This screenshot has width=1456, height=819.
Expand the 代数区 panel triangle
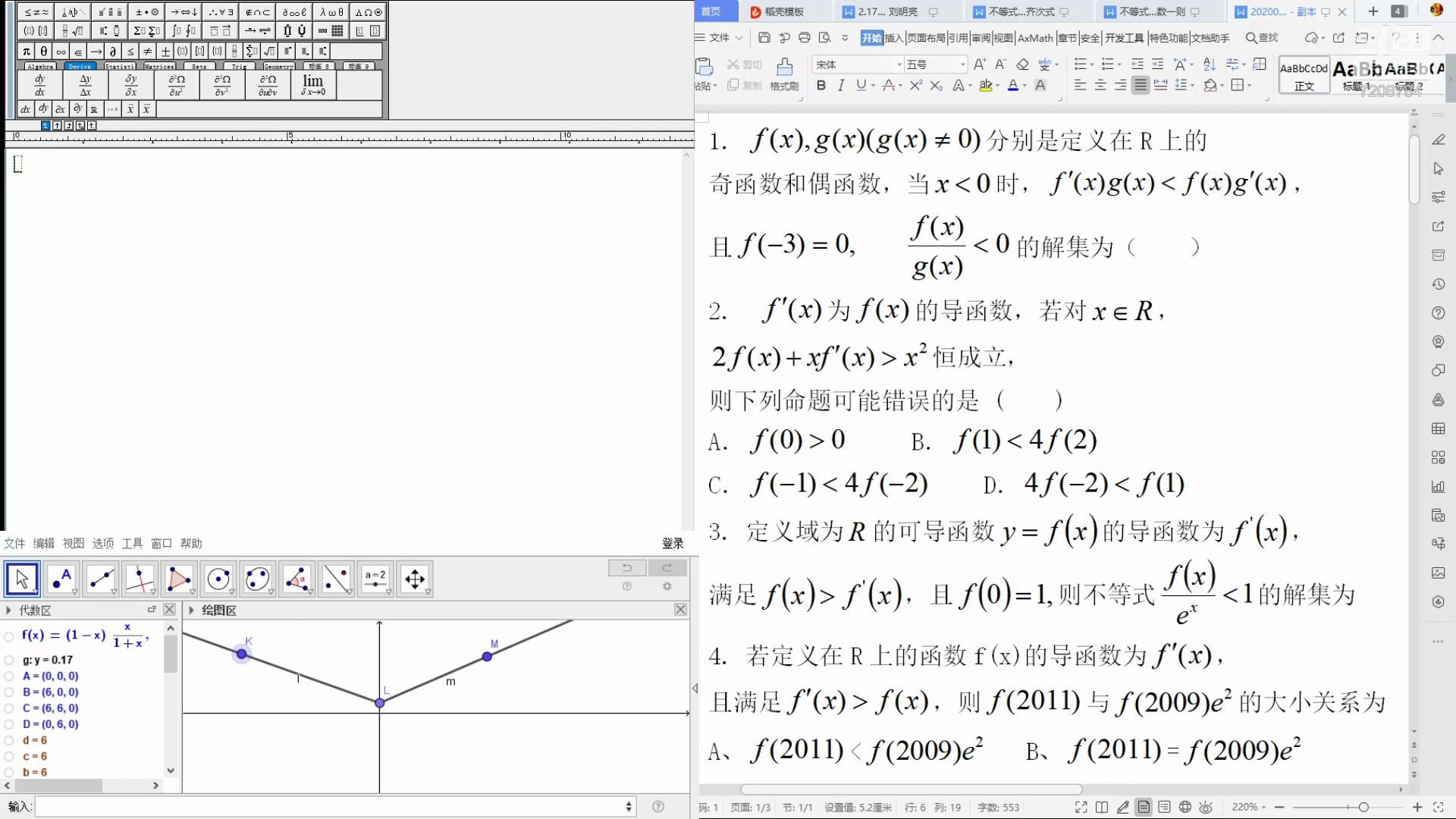8,610
